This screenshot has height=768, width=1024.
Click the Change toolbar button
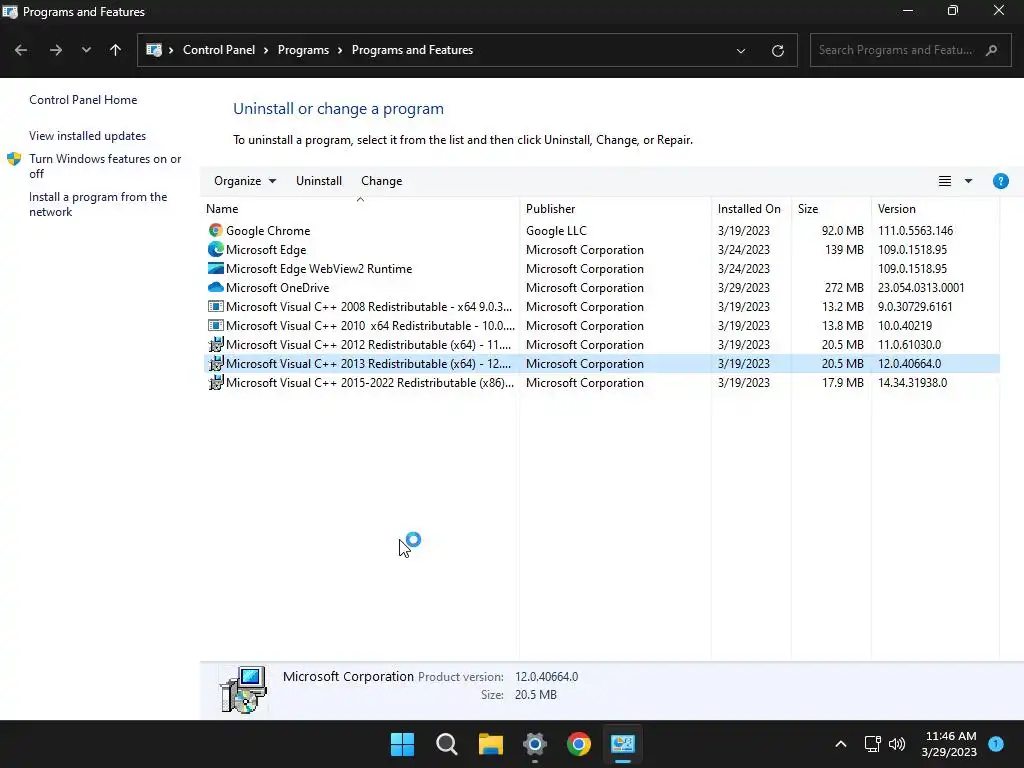point(381,181)
